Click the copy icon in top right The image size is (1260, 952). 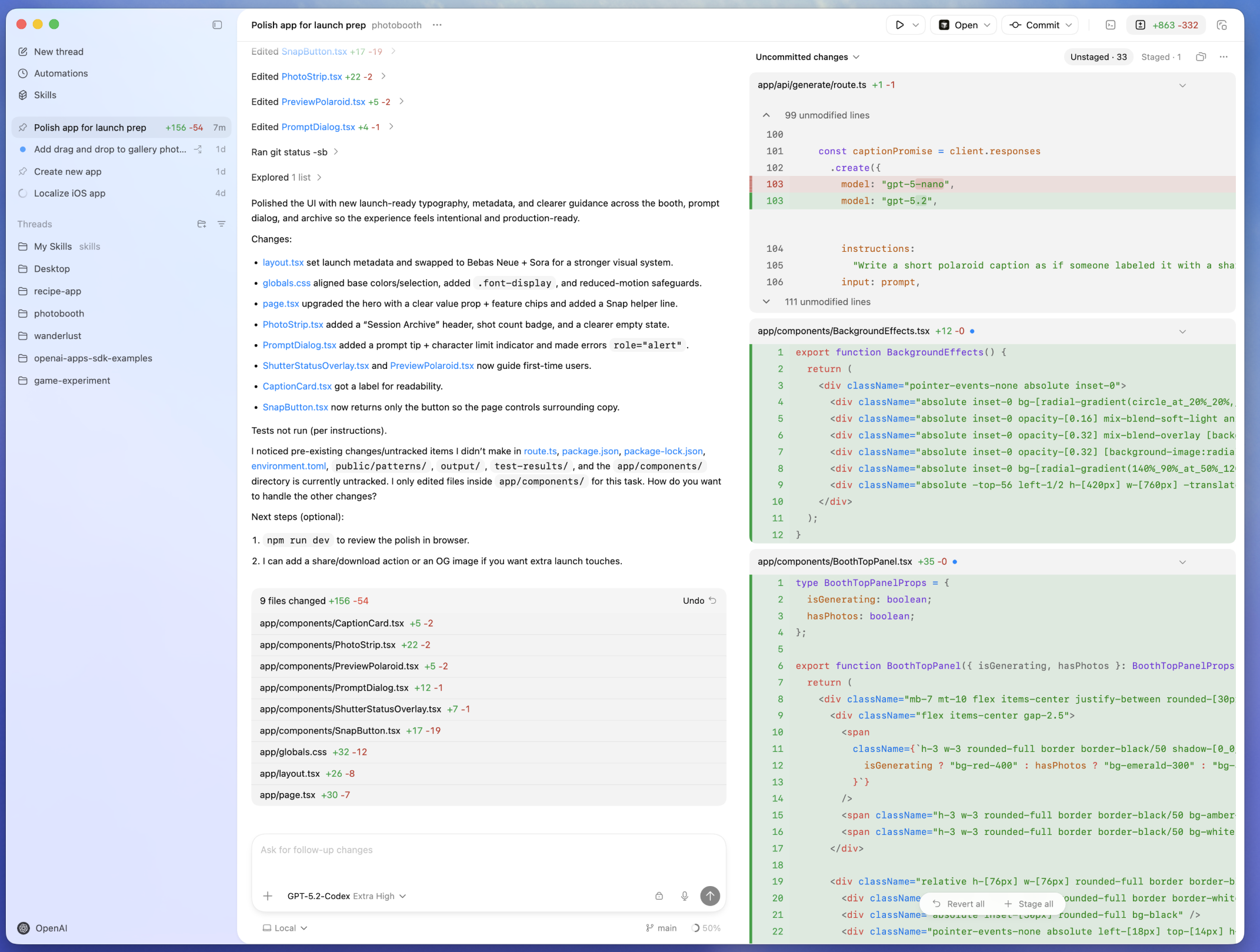[x=1222, y=25]
